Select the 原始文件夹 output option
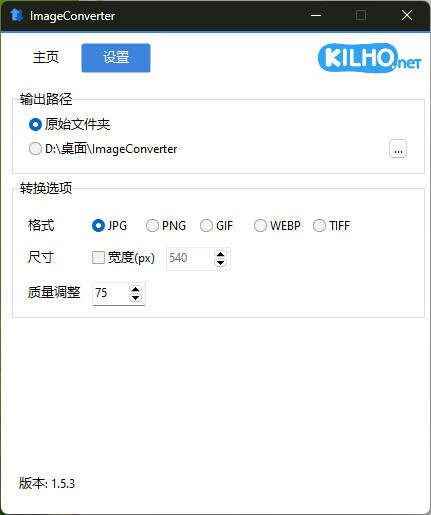431x515 pixels. pos(70,124)
